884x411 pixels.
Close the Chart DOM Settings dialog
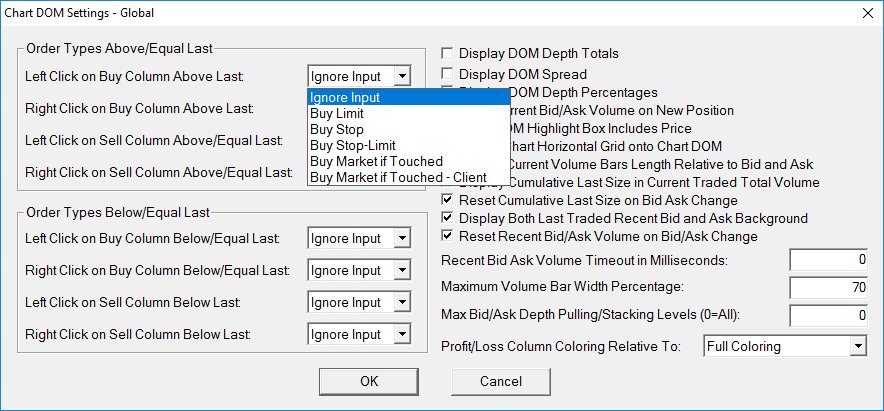(866, 14)
